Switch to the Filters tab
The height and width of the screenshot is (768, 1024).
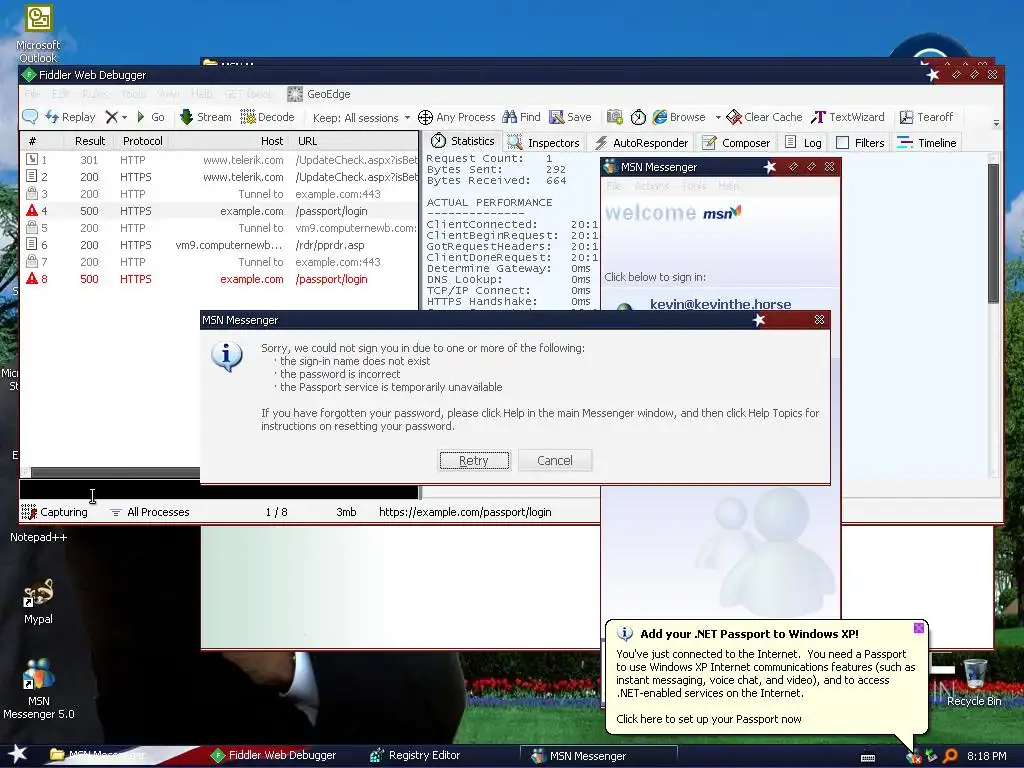click(860, 142)
